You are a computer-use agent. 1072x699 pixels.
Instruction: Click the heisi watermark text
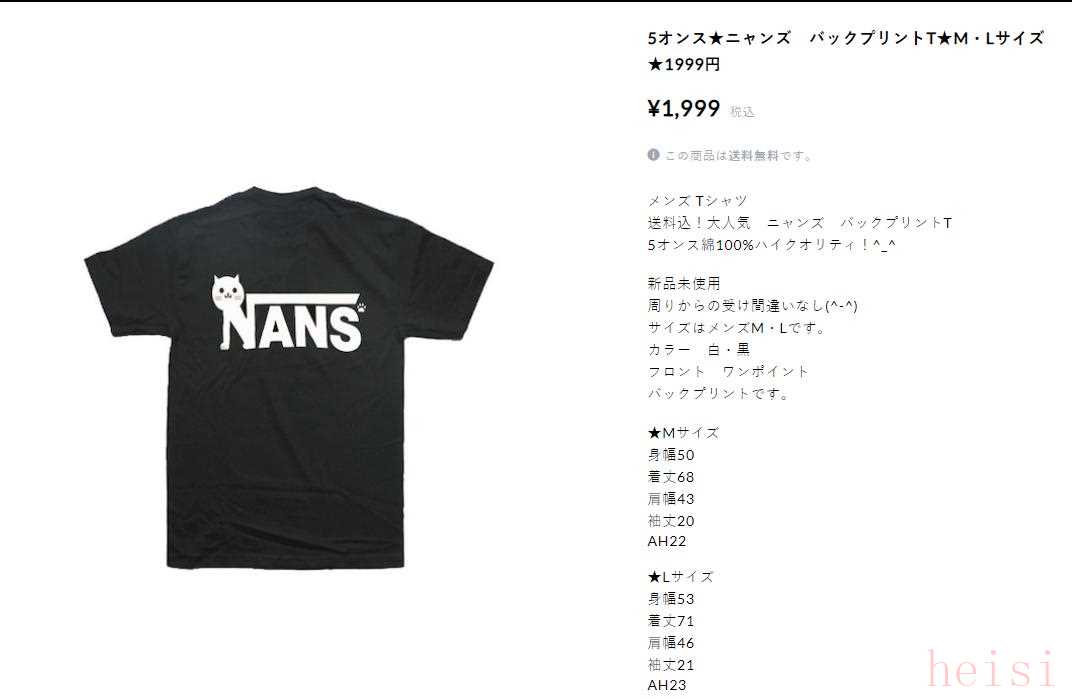pyautogui.click(x=991, y=669)
